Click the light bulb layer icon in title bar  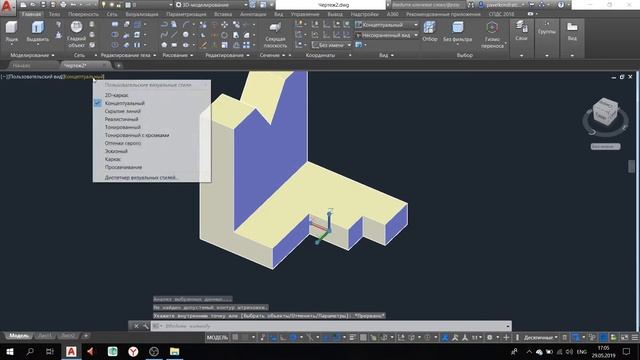(104, 5)
